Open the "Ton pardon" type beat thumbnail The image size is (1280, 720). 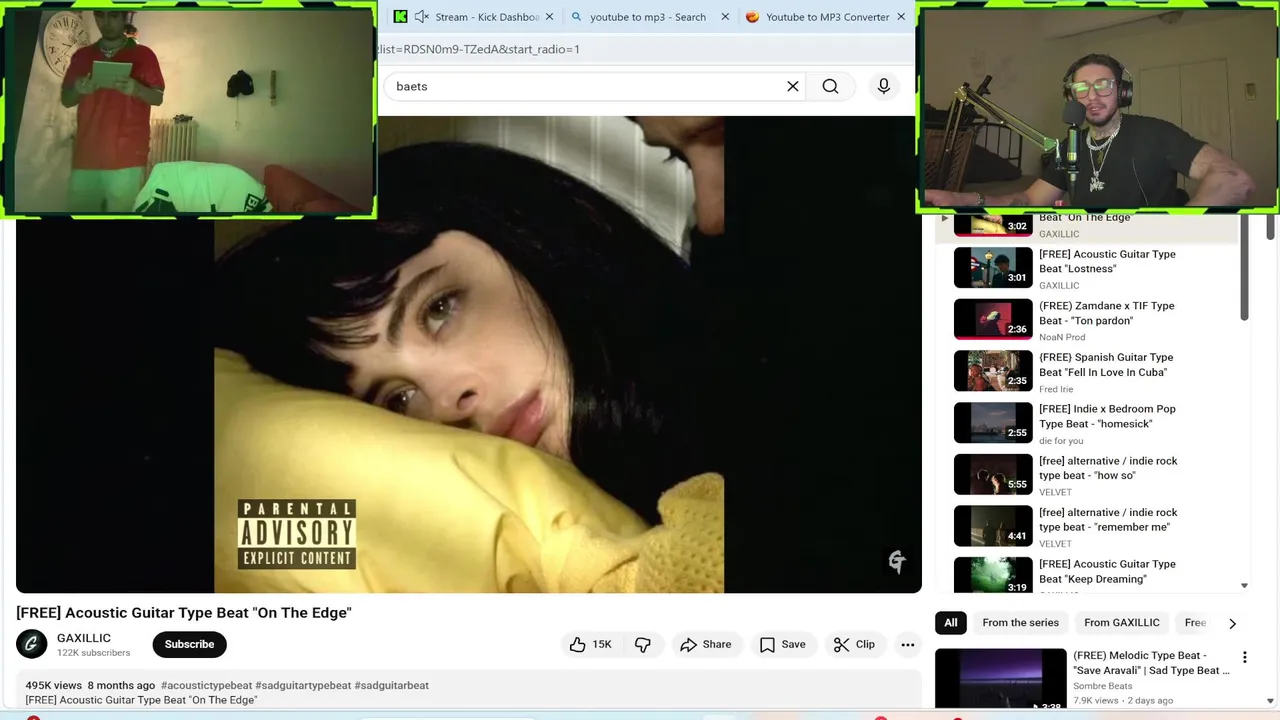click(x=993, y=319)
